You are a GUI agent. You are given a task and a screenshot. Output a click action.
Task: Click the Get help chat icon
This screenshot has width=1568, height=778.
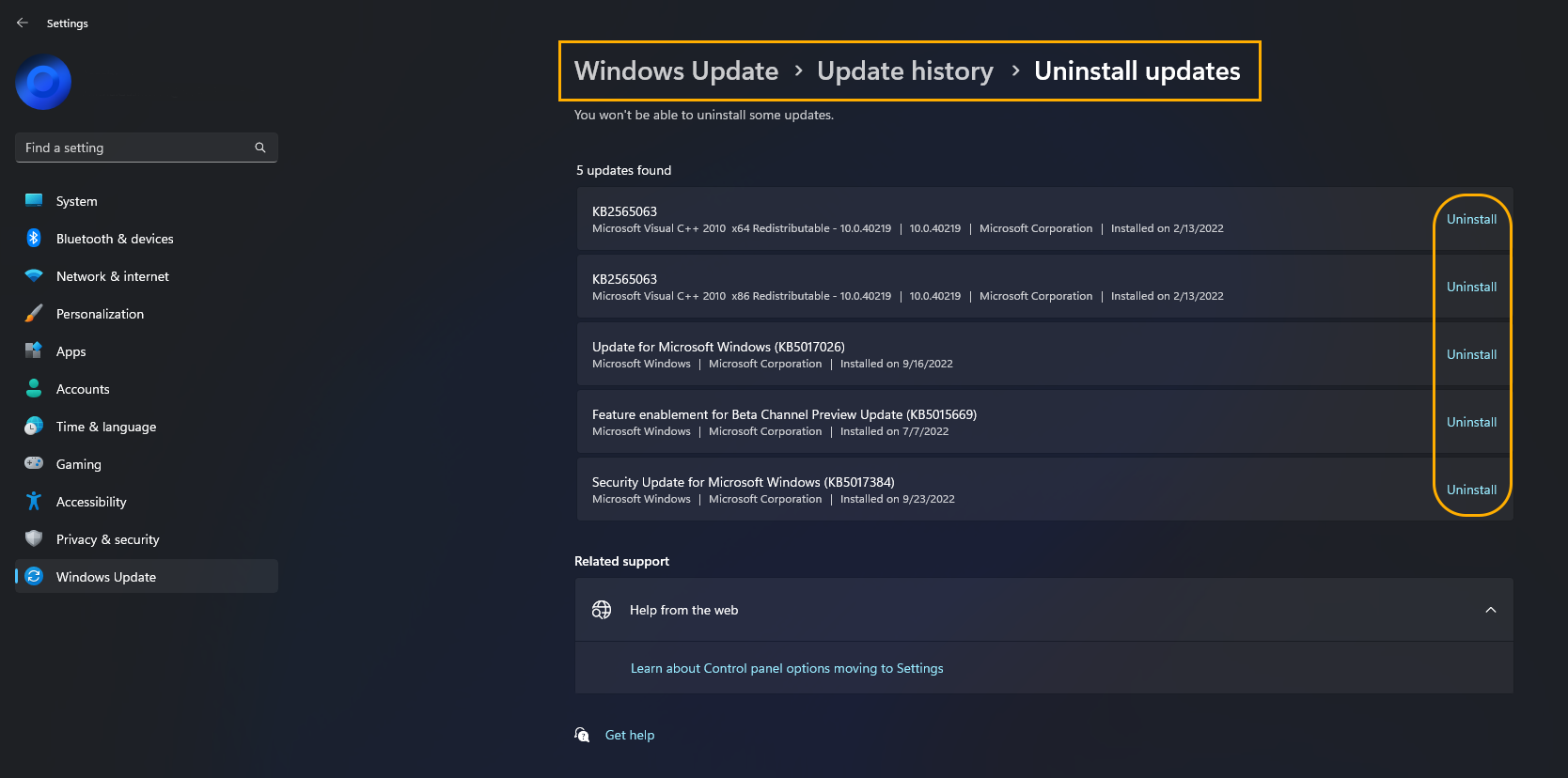[x=583, y=735]
